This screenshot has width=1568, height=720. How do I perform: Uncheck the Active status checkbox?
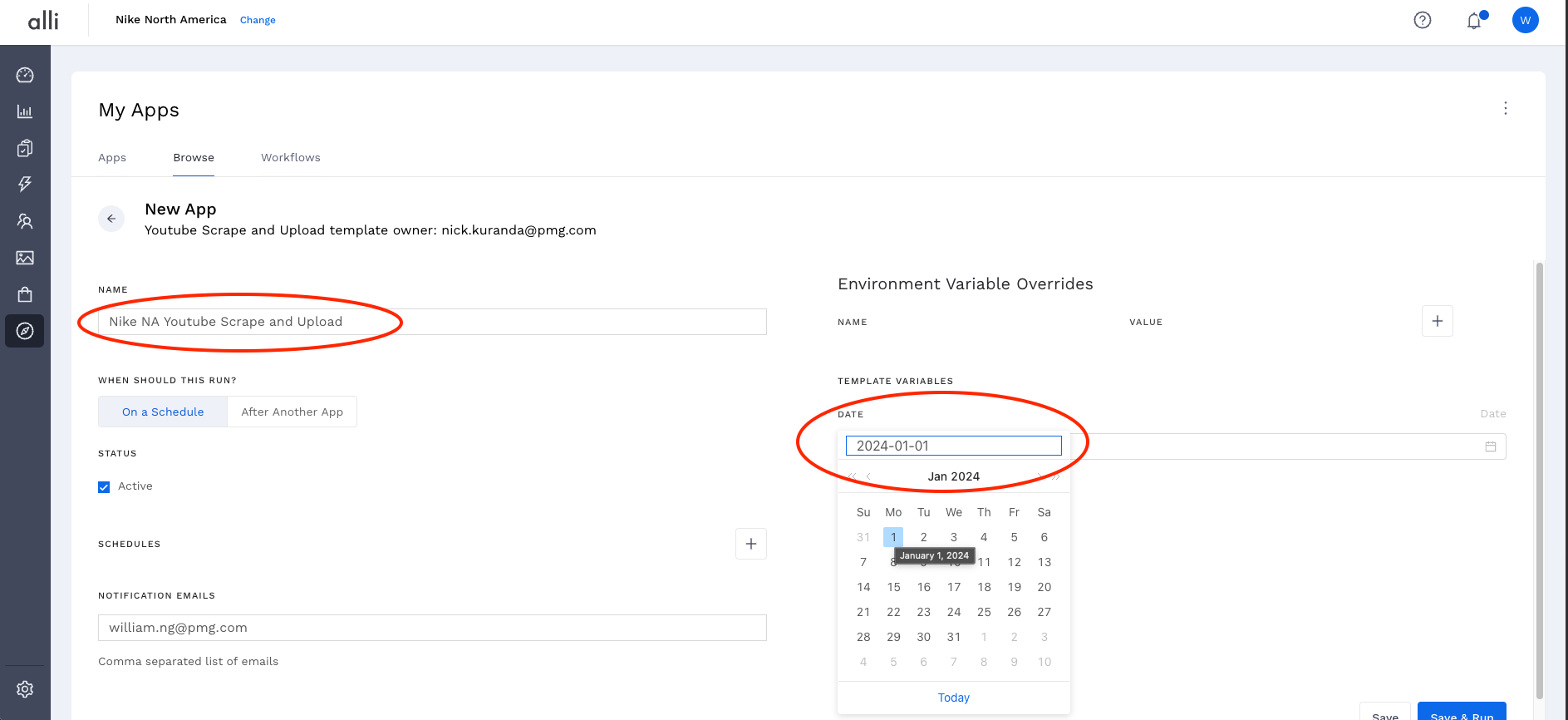tap(104, 487)
